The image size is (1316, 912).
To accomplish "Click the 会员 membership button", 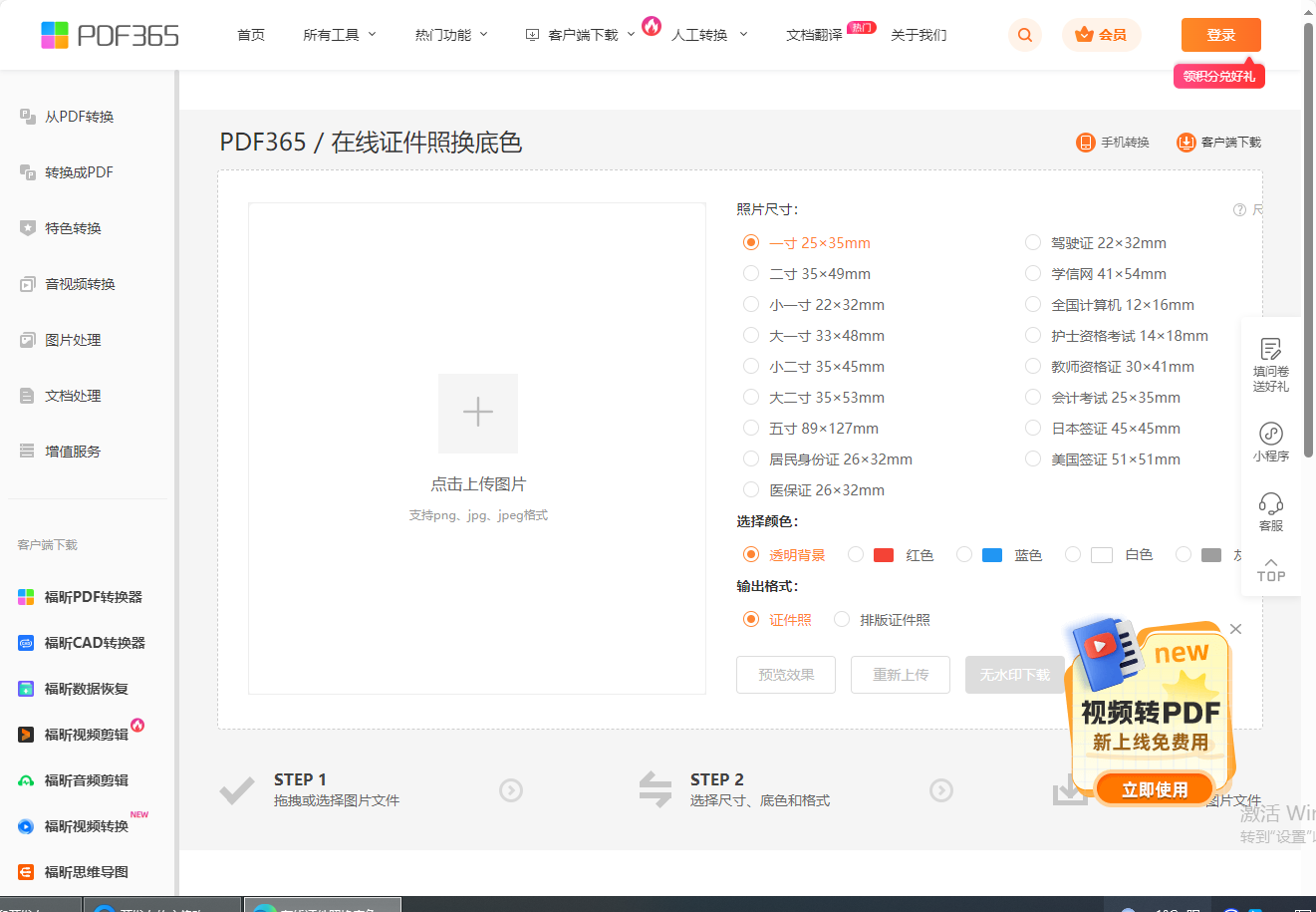I will pos(1102,35).
